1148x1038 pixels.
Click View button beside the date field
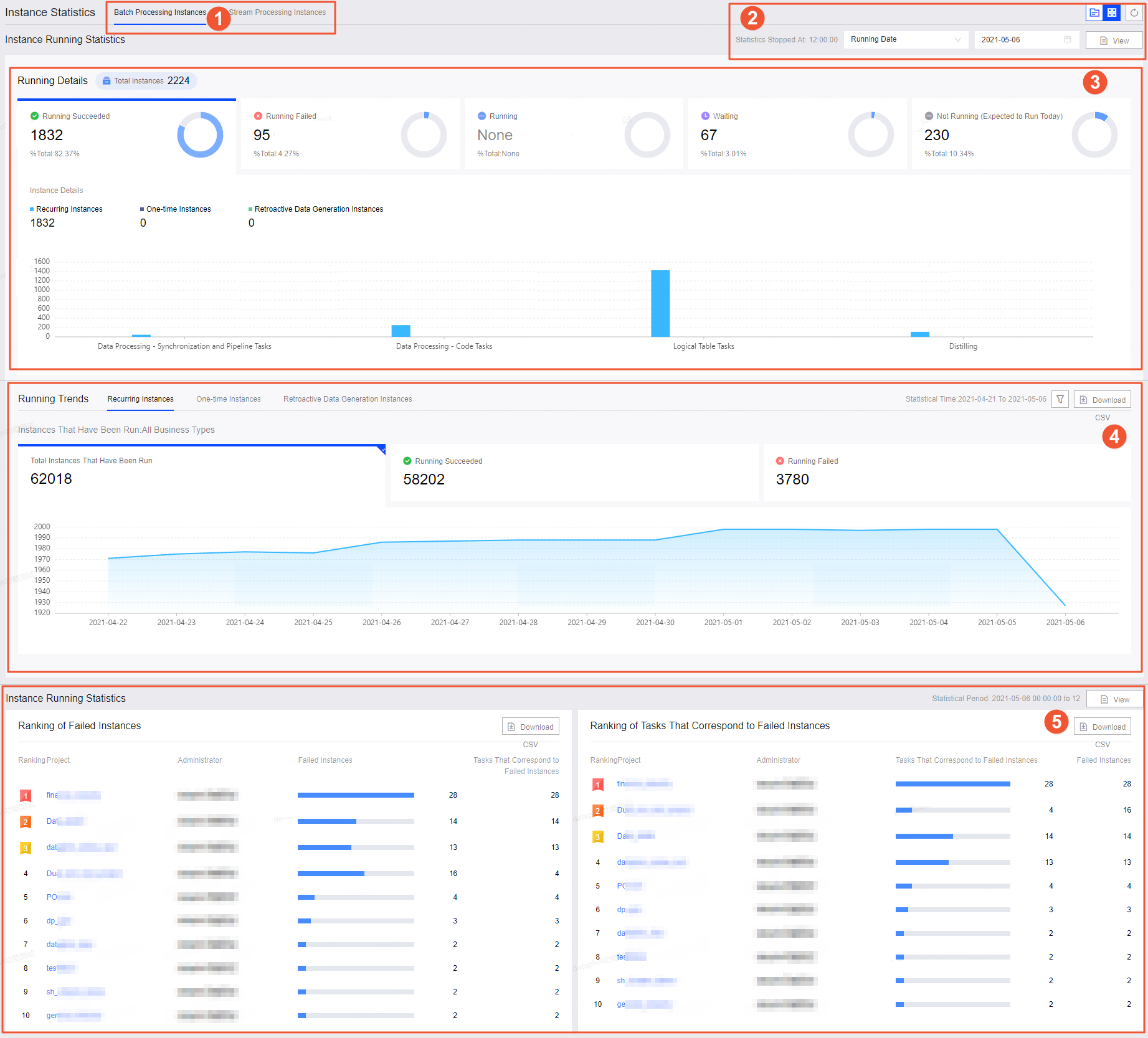pos(1114,40)
